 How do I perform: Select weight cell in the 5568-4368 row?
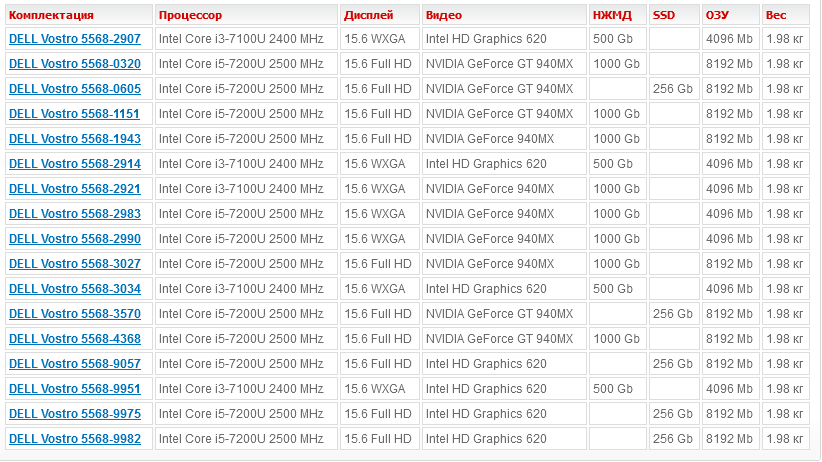coord(786,339)
